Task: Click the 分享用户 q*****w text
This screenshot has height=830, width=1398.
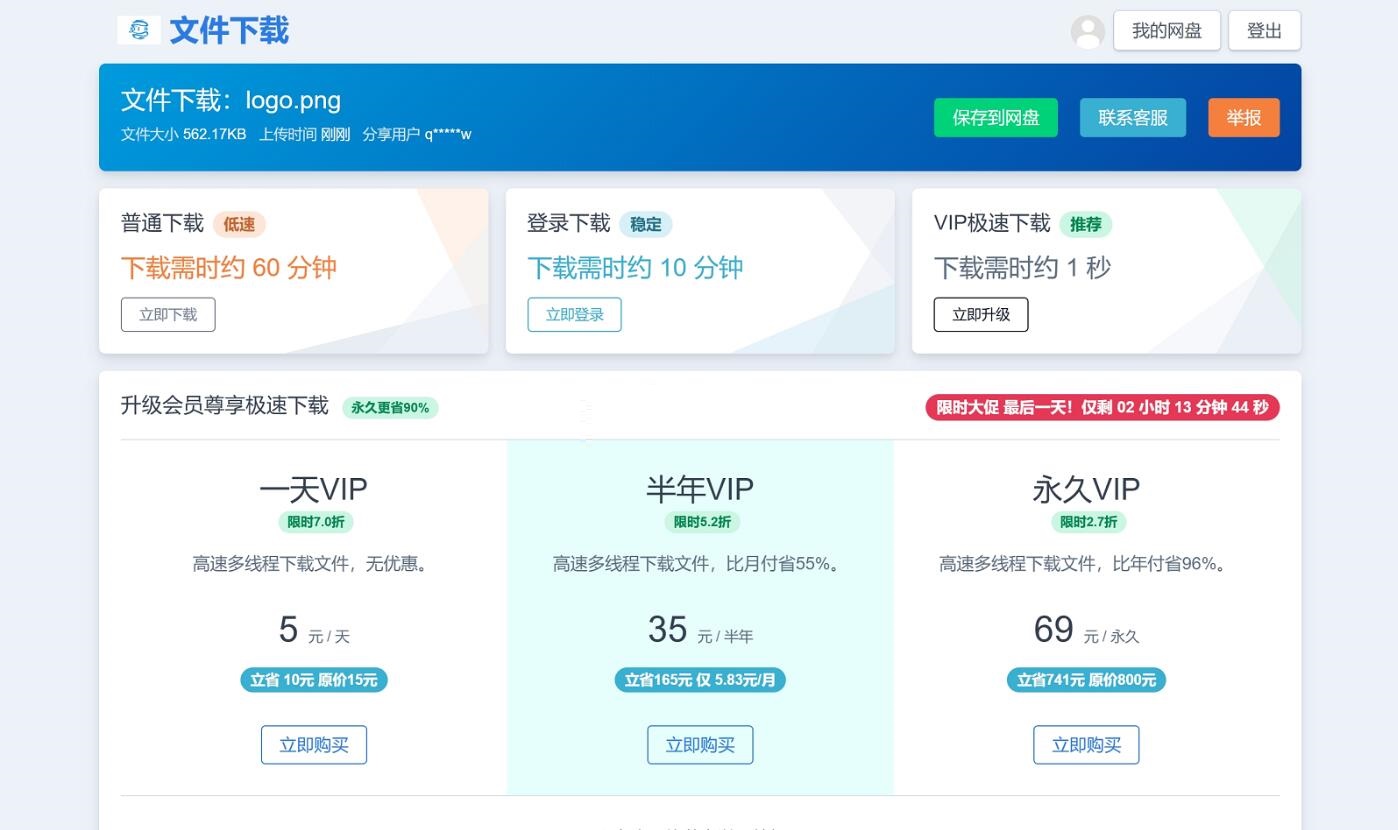Action: point(417,134)
